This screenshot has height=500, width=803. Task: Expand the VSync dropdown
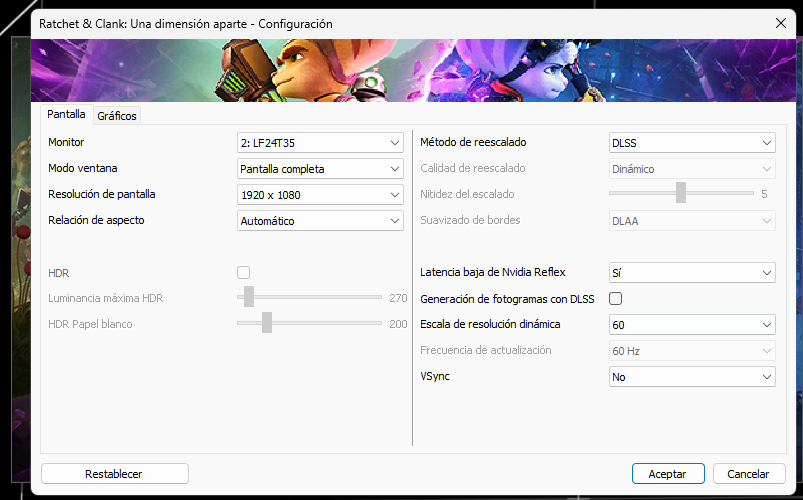click(x=692, y=377)
